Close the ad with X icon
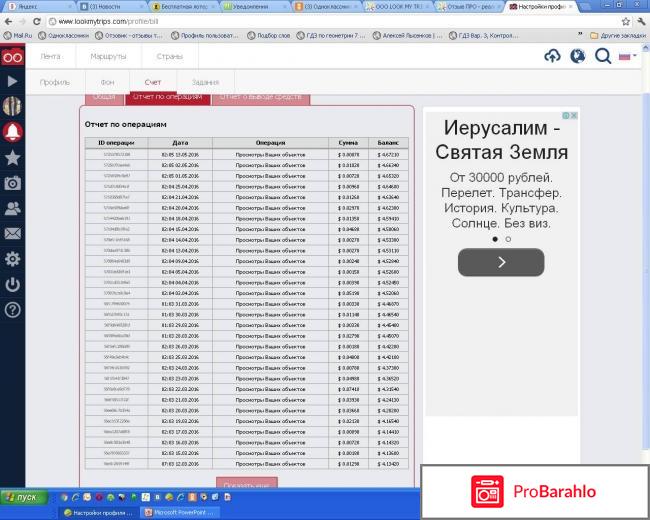This screenshot has width=650, height=520. pos(574,115)
